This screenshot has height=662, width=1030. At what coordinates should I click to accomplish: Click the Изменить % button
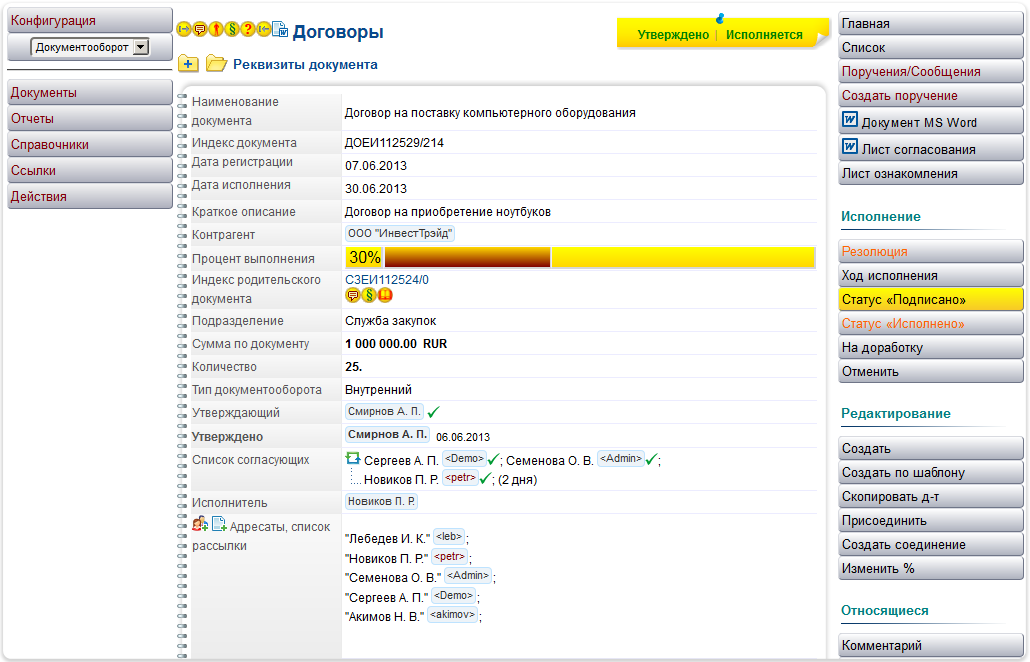tap(930, 569)
